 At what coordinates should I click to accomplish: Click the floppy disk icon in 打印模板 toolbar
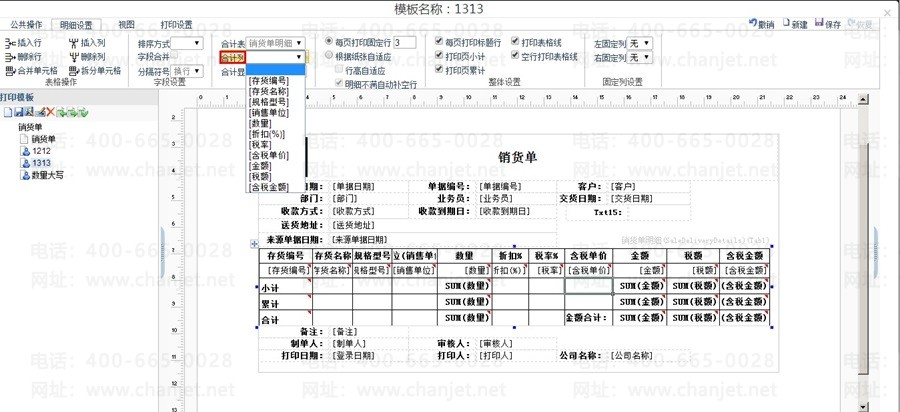(18, 112)
